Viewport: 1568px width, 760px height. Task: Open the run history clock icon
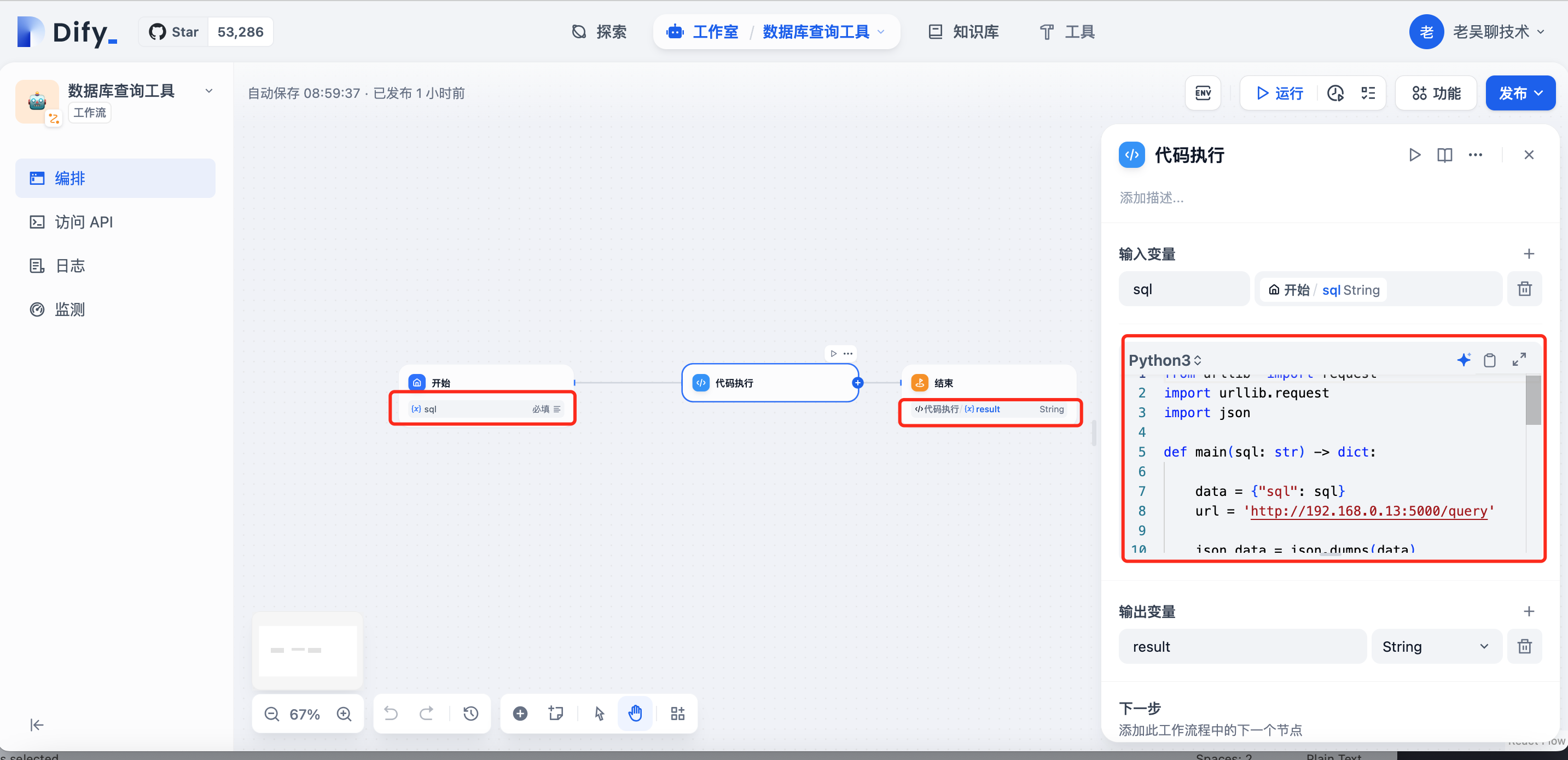point(1335,93)
